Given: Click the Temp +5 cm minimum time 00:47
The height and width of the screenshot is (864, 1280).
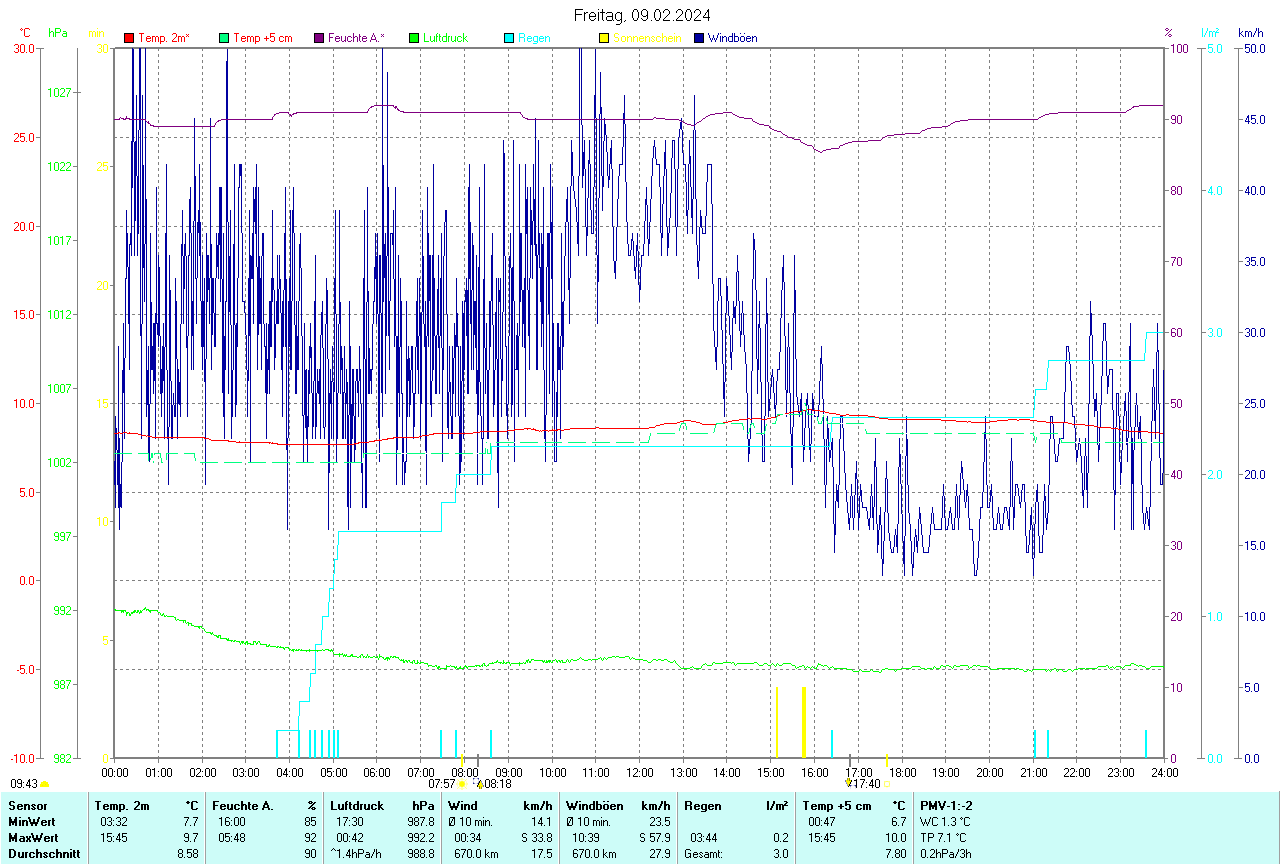Looking at the screenshot, I should (x=822, y=822).
